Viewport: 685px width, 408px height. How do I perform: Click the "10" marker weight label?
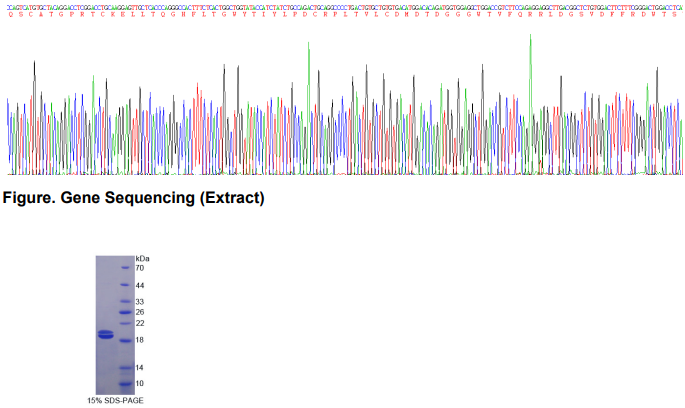click(139, 384)
